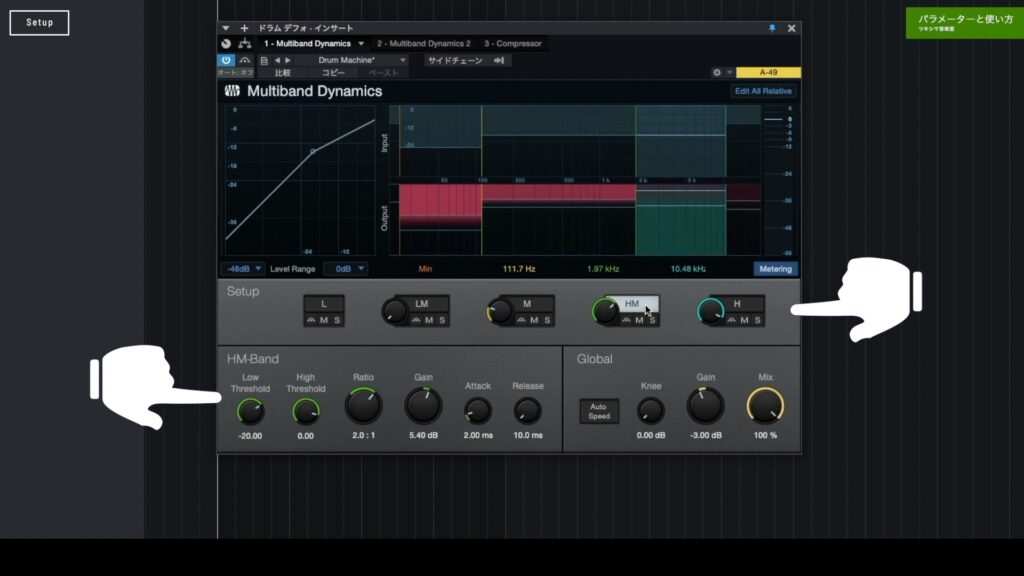Open the preset file icon
Viewport: 1024px width, 576px height.
[264, 60]
